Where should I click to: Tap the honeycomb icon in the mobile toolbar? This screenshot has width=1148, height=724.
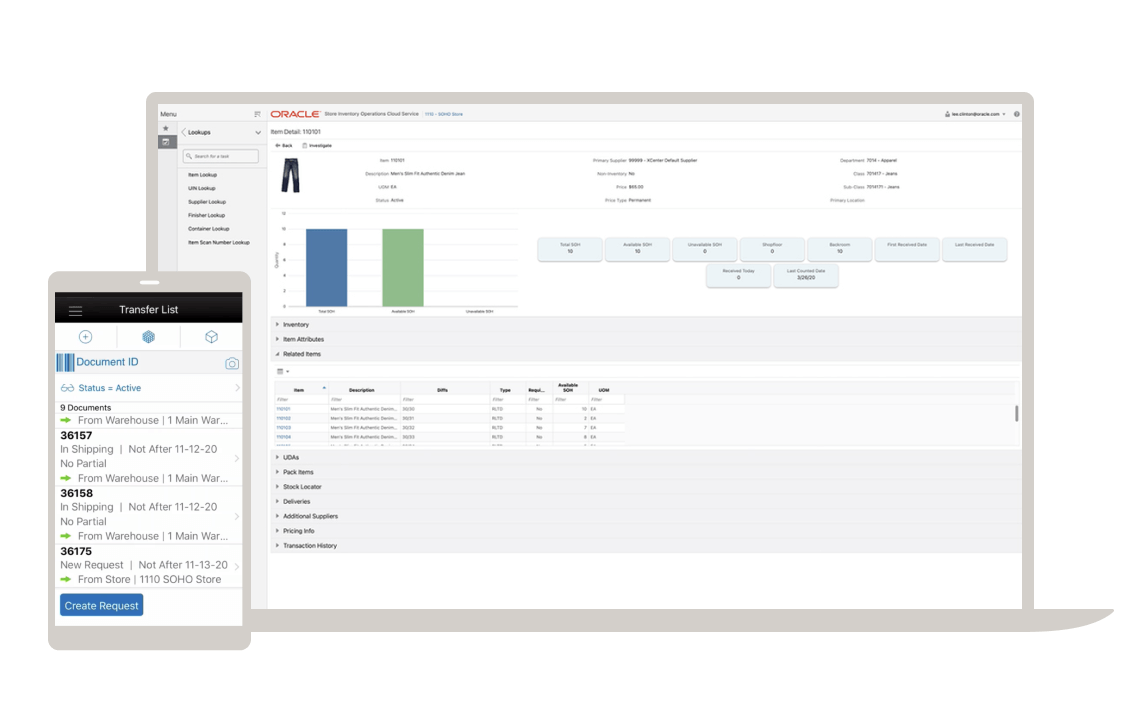pyautogui.click(x=148, y=337)
